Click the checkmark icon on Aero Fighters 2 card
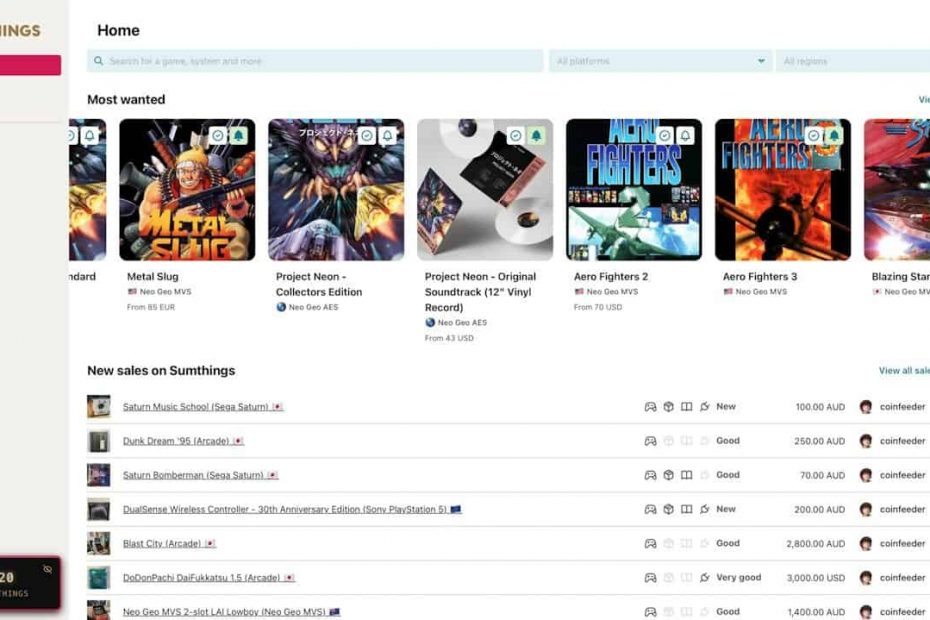 (x=665, y=135)
